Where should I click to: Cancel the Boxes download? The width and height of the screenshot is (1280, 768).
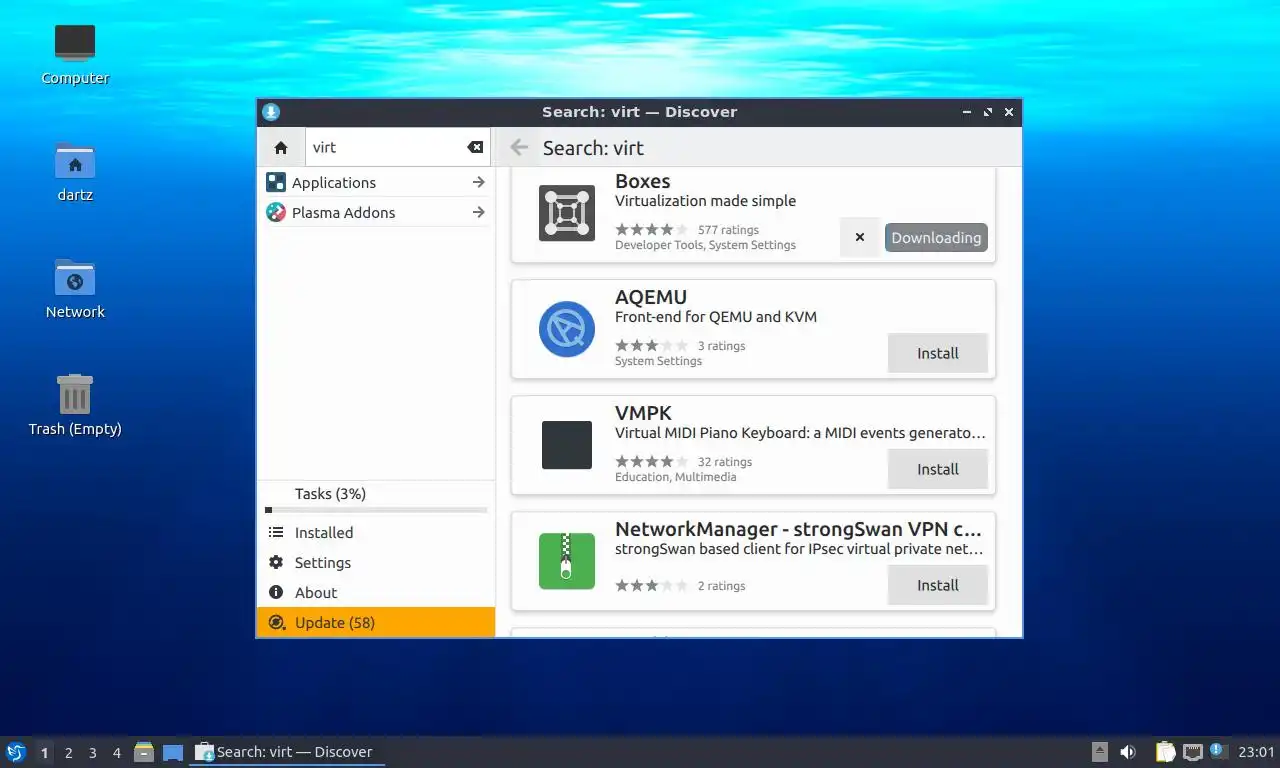coord(860,238)
